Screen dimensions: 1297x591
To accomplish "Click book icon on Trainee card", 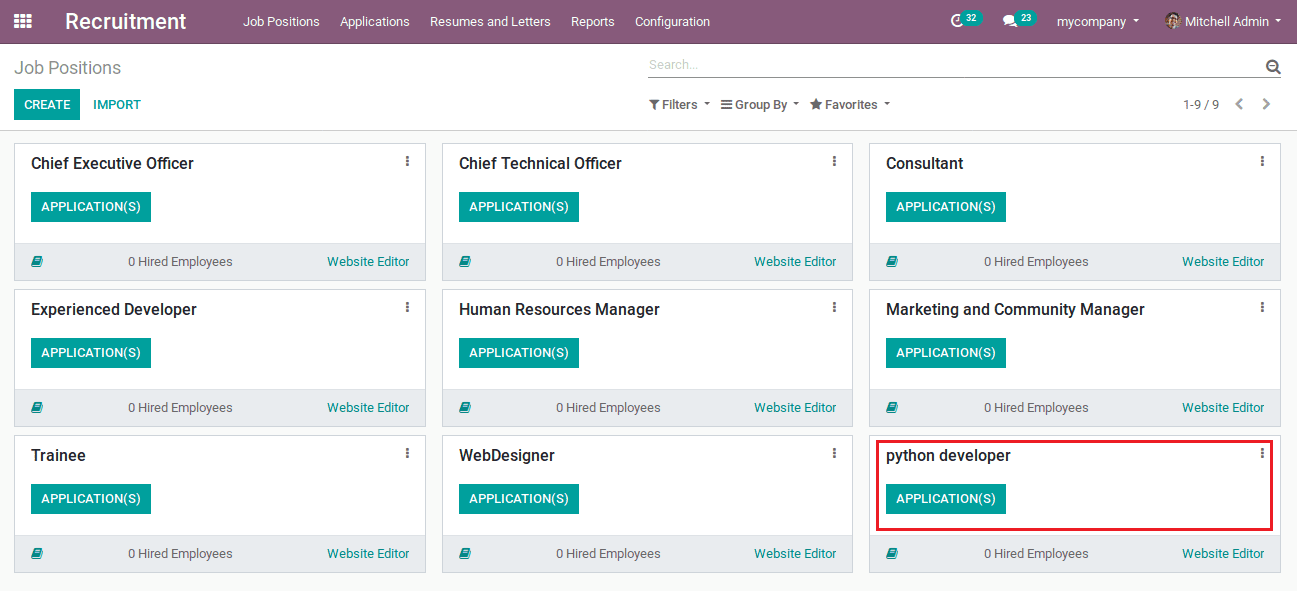I will [37, 554].
